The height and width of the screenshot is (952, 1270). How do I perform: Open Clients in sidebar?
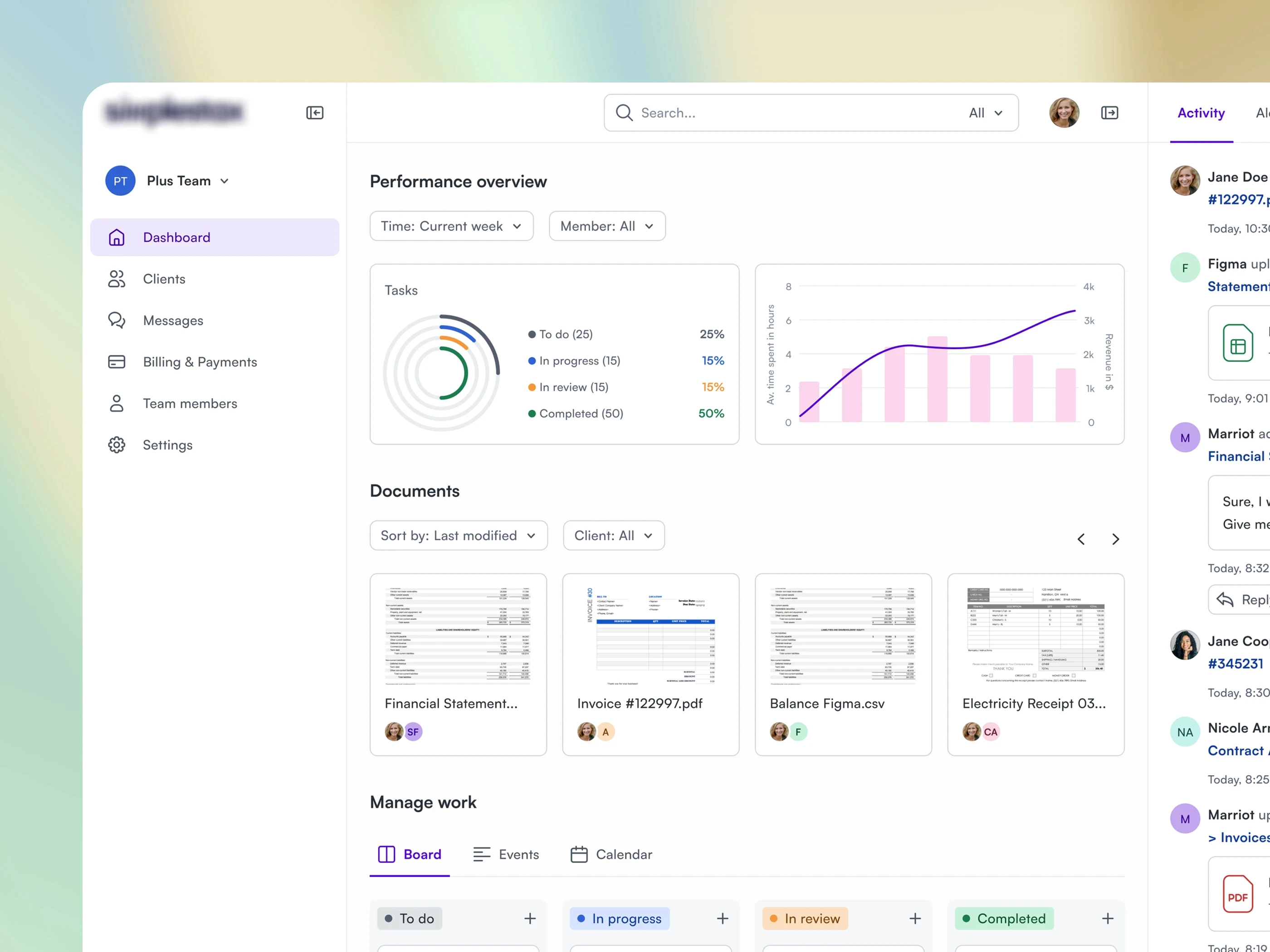click(x=215, y=279)
